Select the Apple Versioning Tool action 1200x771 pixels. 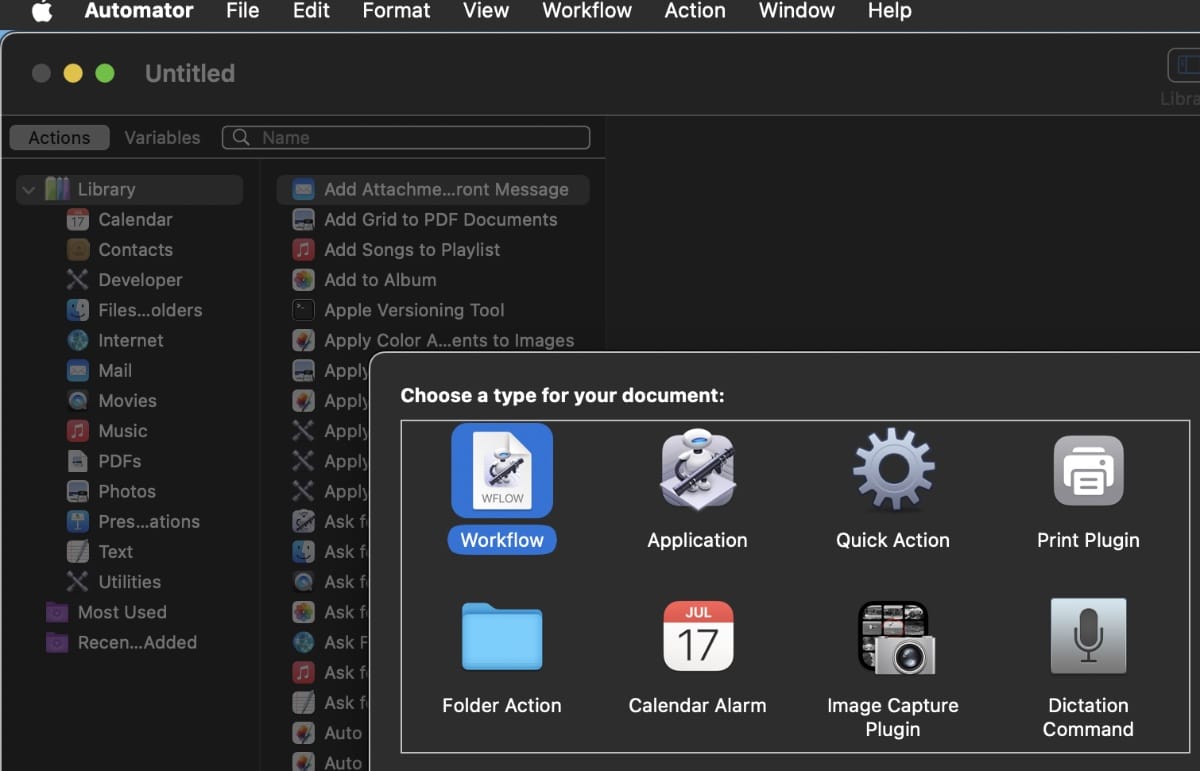coord(414,310)
